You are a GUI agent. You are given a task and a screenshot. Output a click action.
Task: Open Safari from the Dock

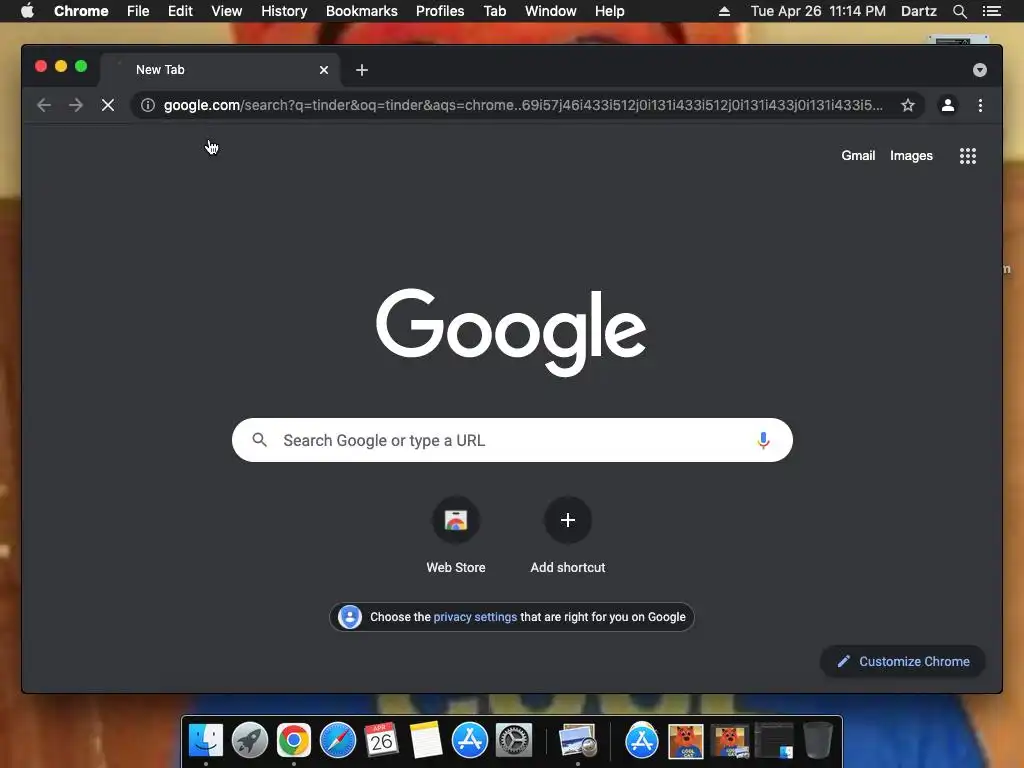pyautogui.click(x=338, y=740)
